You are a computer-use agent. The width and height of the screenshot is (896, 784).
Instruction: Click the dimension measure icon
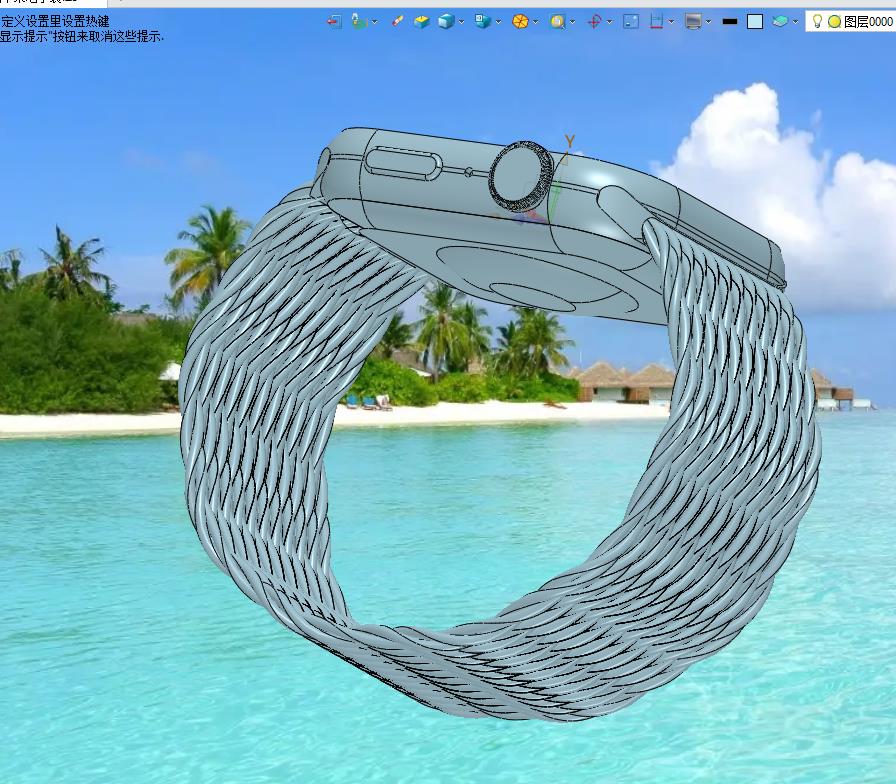[x=657, y=22]
